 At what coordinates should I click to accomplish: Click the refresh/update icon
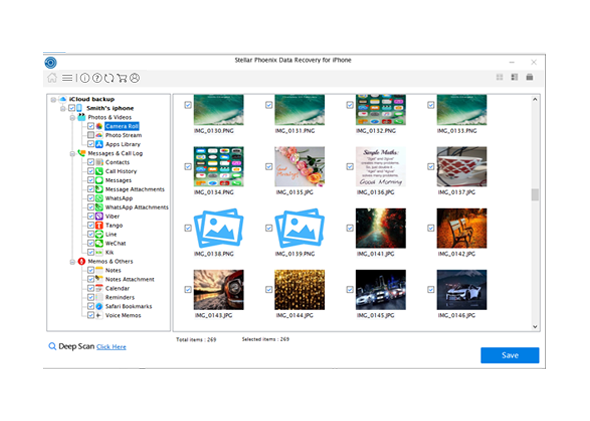[109, 78]
